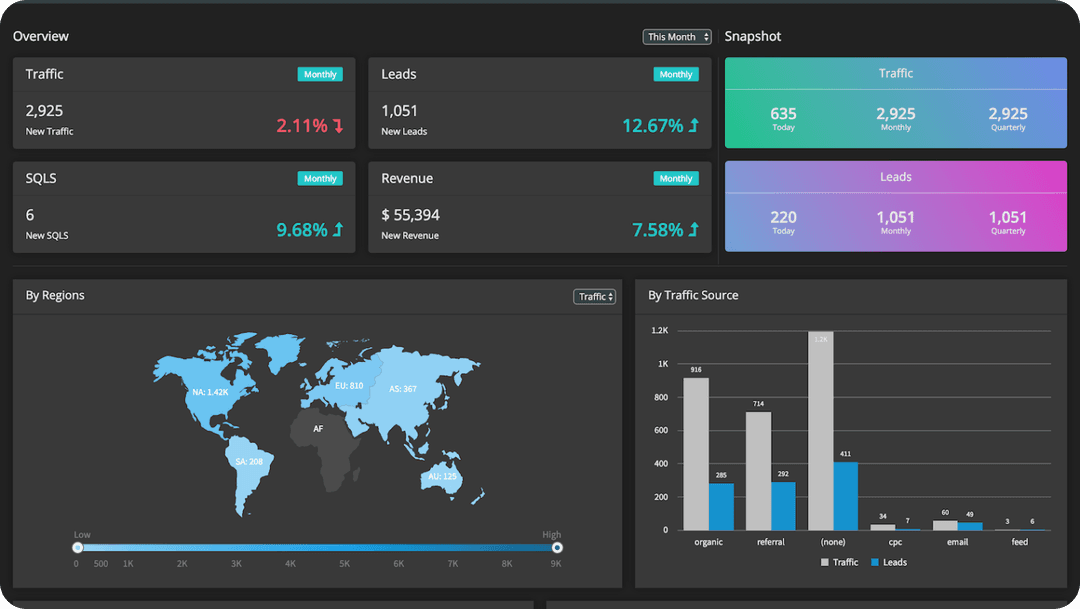Viewport: 1080px width, 609px height.
Task: Click 220 Today in Leads snapshot
Action: click(x=783, y=222)
